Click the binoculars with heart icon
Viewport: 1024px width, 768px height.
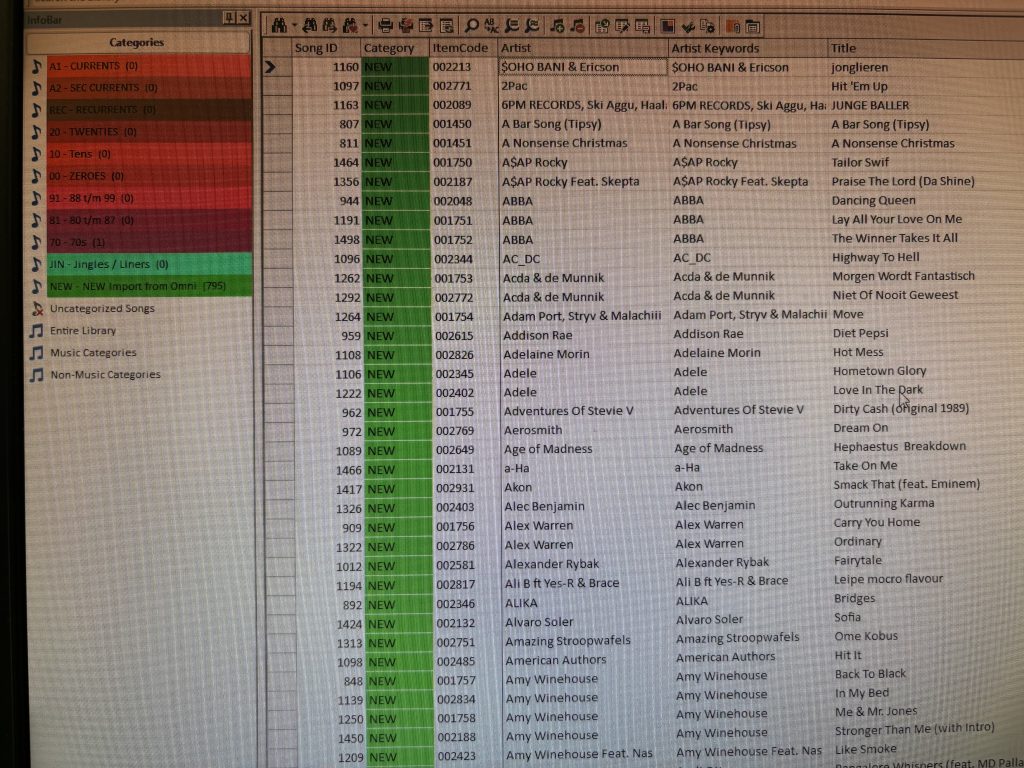point(351,25)
